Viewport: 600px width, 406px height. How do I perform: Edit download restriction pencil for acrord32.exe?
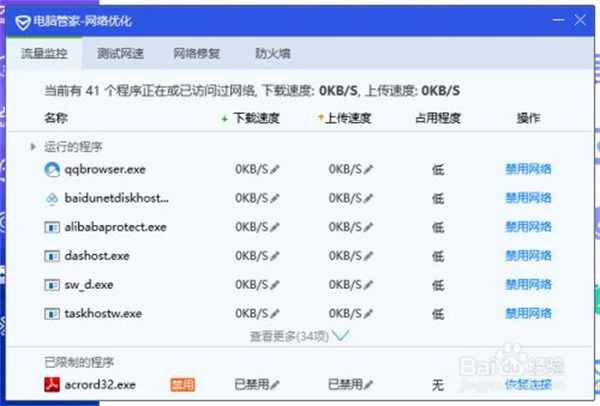[x=275, y=385]
